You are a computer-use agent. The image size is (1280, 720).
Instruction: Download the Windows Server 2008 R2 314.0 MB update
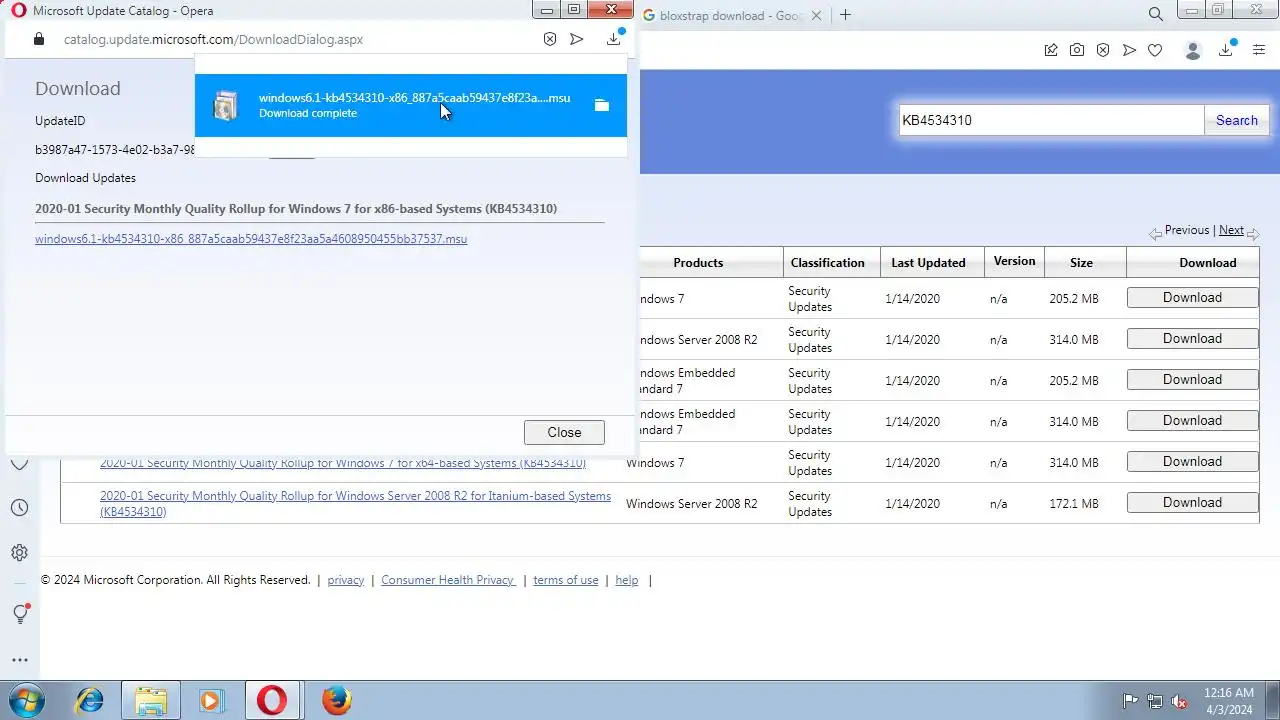click(1192, 339)
